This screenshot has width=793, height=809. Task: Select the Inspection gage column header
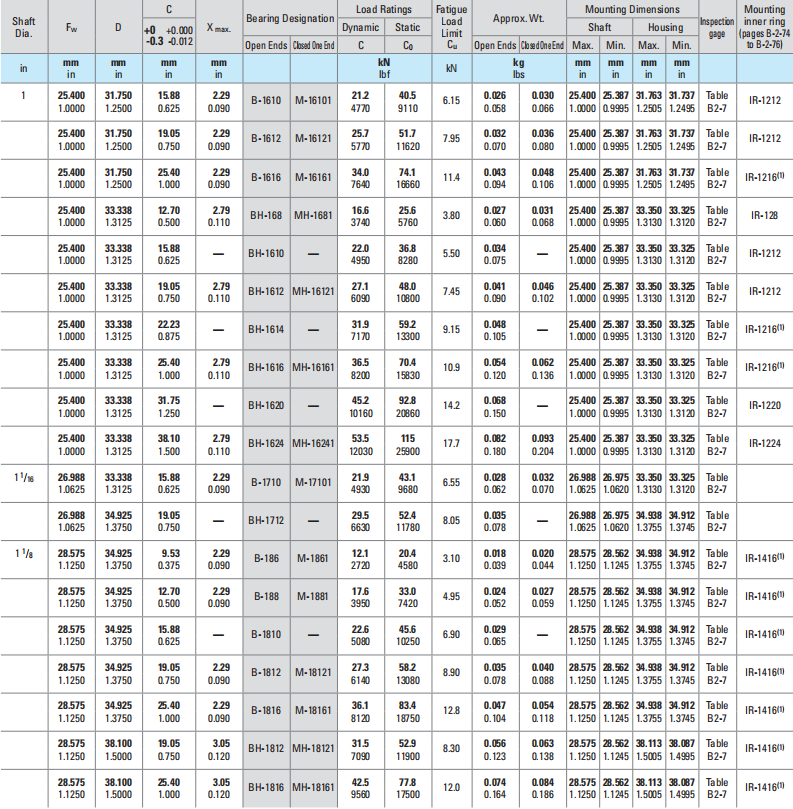tap(716, 27)
